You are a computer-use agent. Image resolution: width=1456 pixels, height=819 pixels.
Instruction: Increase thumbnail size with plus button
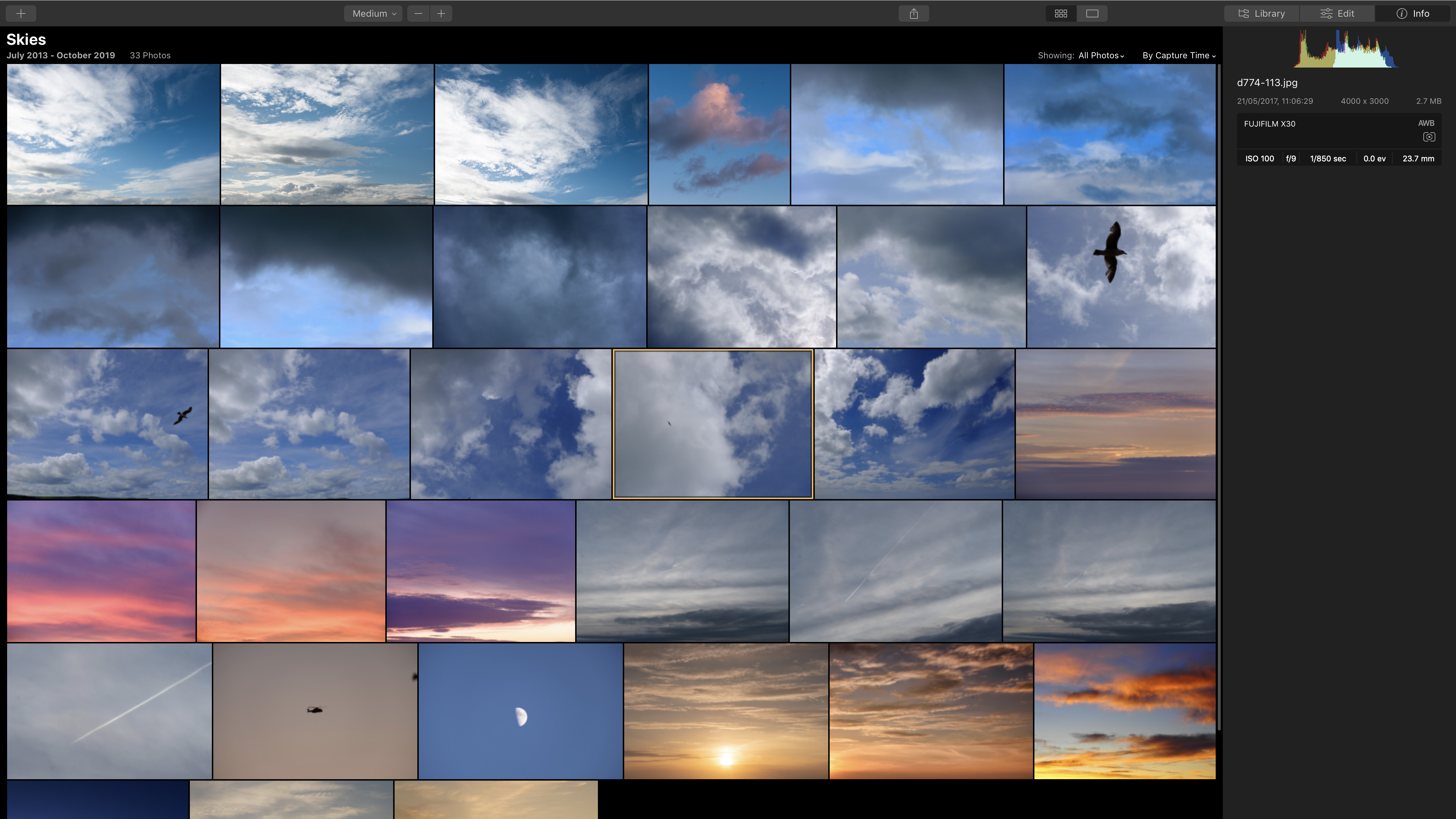(x=441, y=13)
